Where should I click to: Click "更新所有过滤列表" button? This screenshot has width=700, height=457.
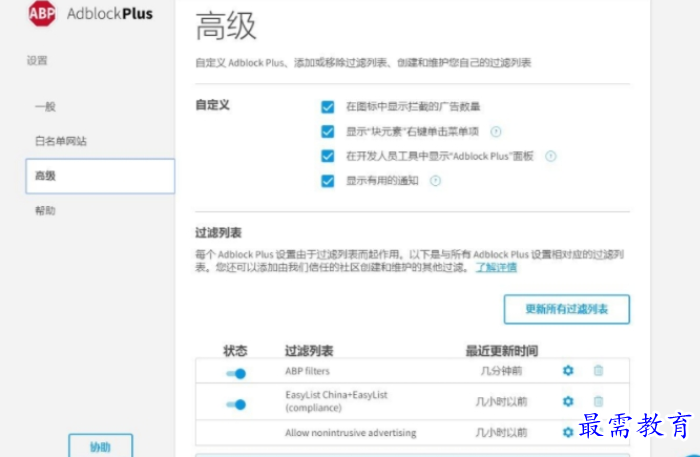click(x=566, y=309)
